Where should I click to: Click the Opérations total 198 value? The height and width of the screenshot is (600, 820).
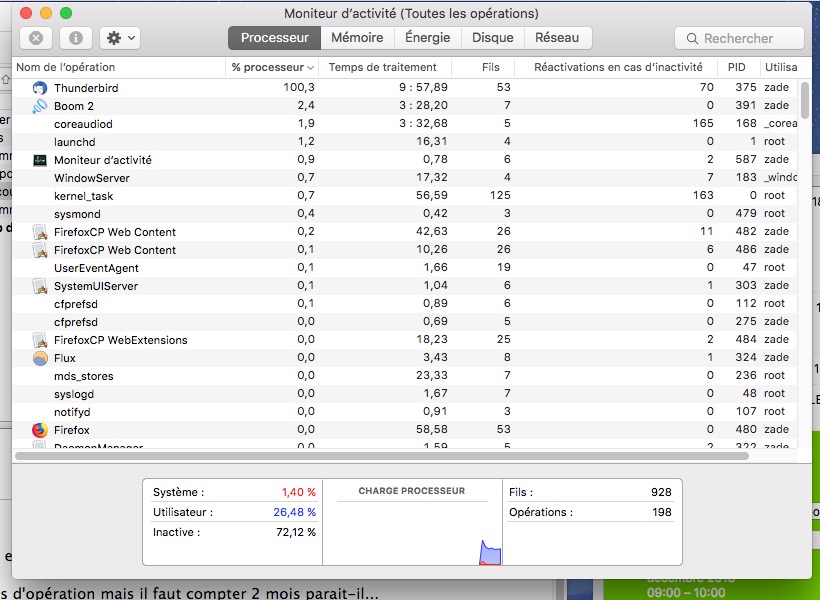(662, 512)
